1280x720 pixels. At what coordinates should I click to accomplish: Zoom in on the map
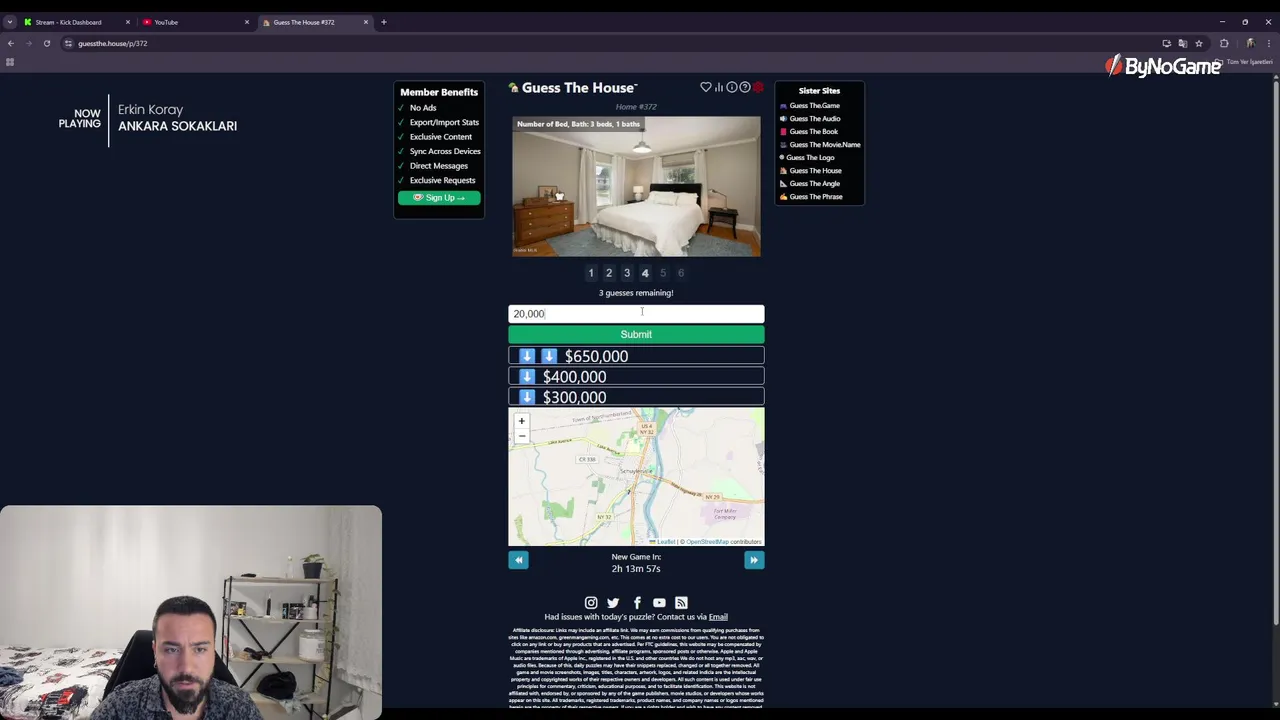point(521,421)
